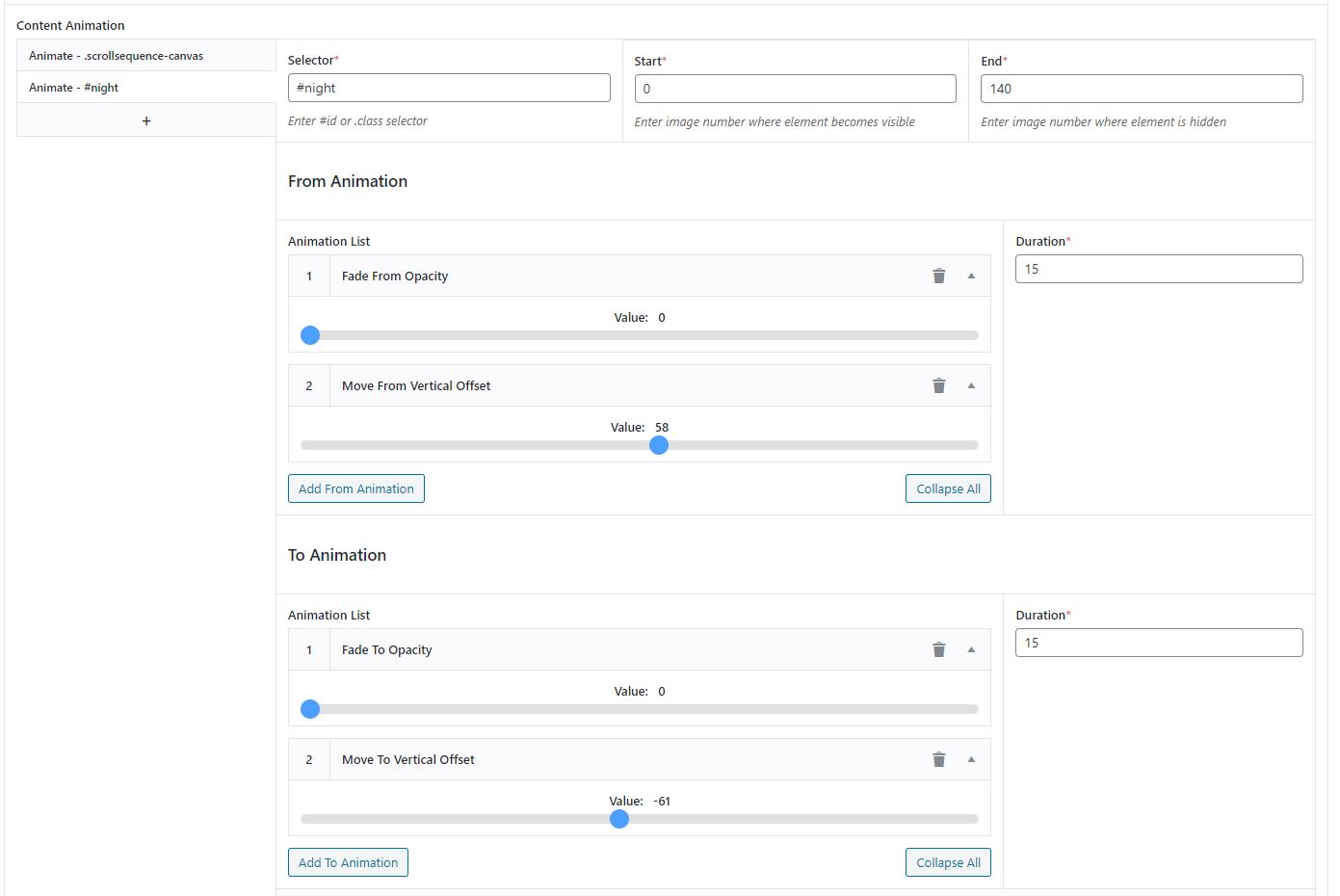
Task: Focus the From Animation Duration field
Action: pos(1159,269)
